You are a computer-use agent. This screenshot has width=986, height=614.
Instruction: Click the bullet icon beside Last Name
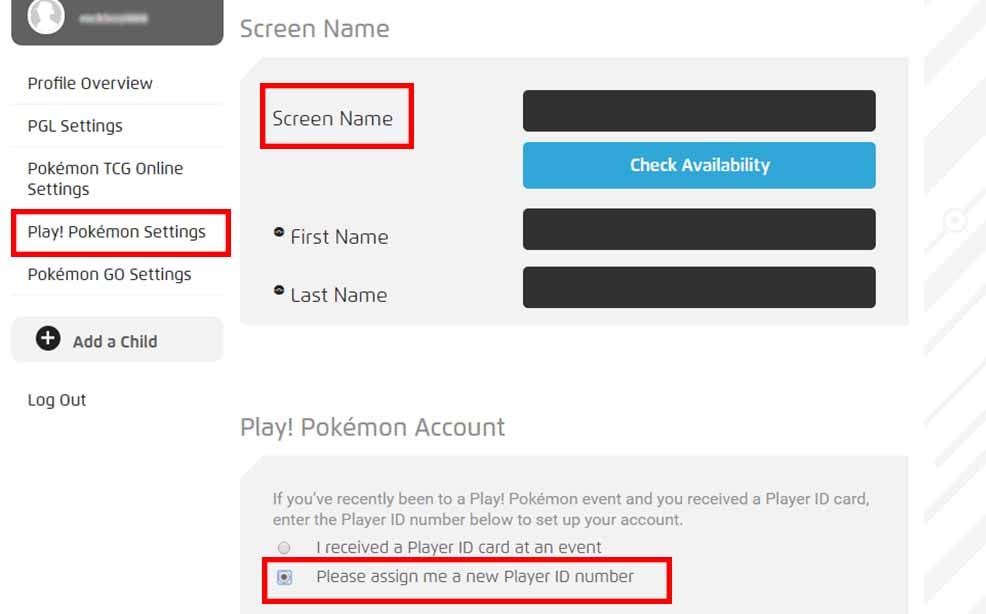point(279,290)
